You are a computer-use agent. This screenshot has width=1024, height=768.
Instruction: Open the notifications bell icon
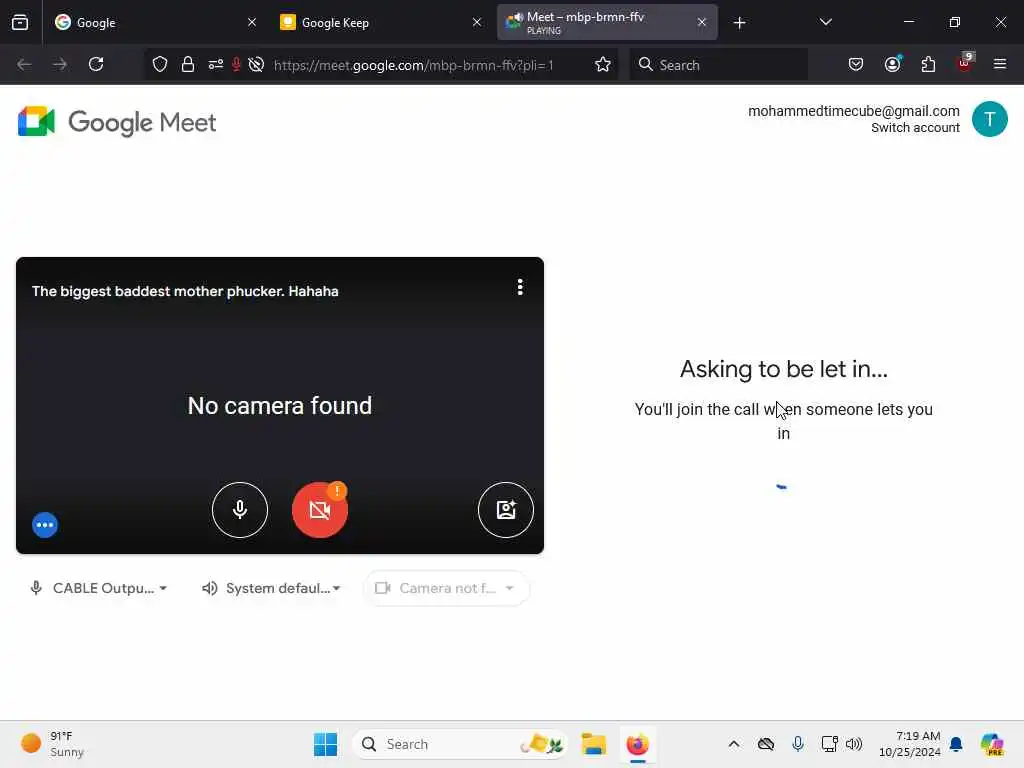[x=956, y=744]
